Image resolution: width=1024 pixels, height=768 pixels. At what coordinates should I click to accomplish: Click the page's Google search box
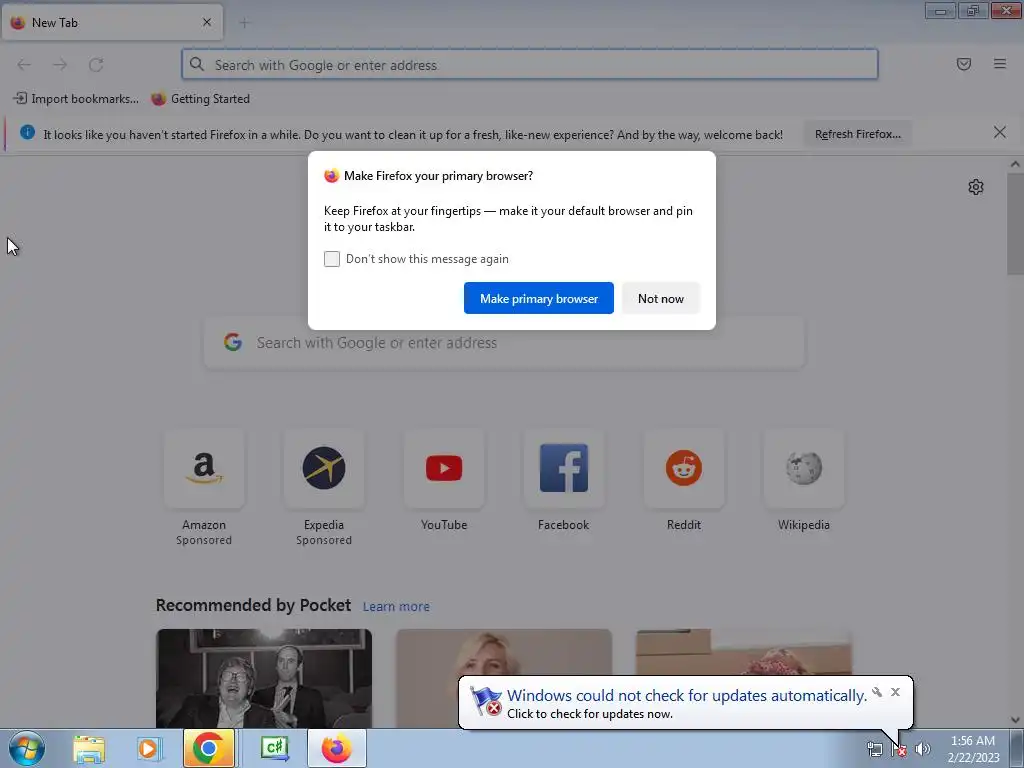(504, 343)
